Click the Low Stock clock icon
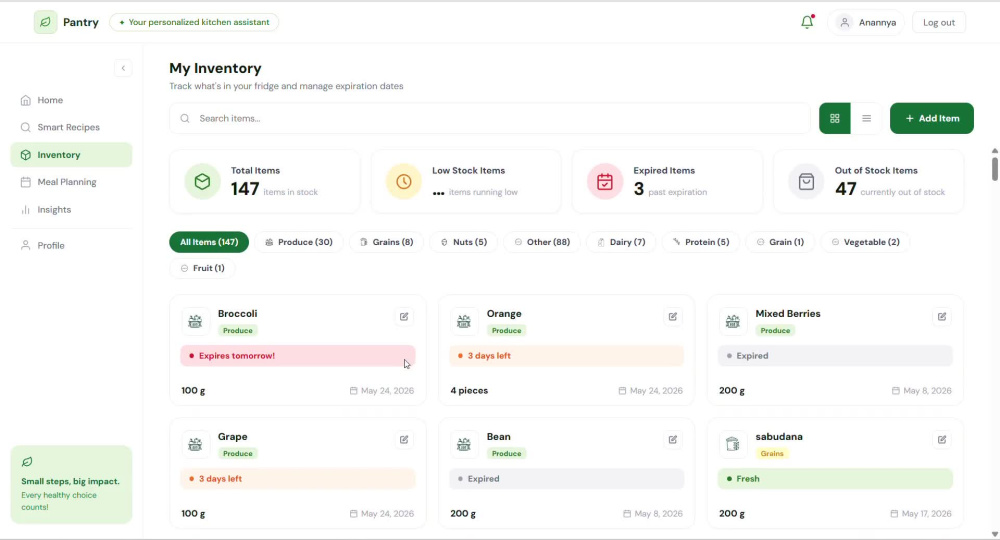 (x=404, y=182)
